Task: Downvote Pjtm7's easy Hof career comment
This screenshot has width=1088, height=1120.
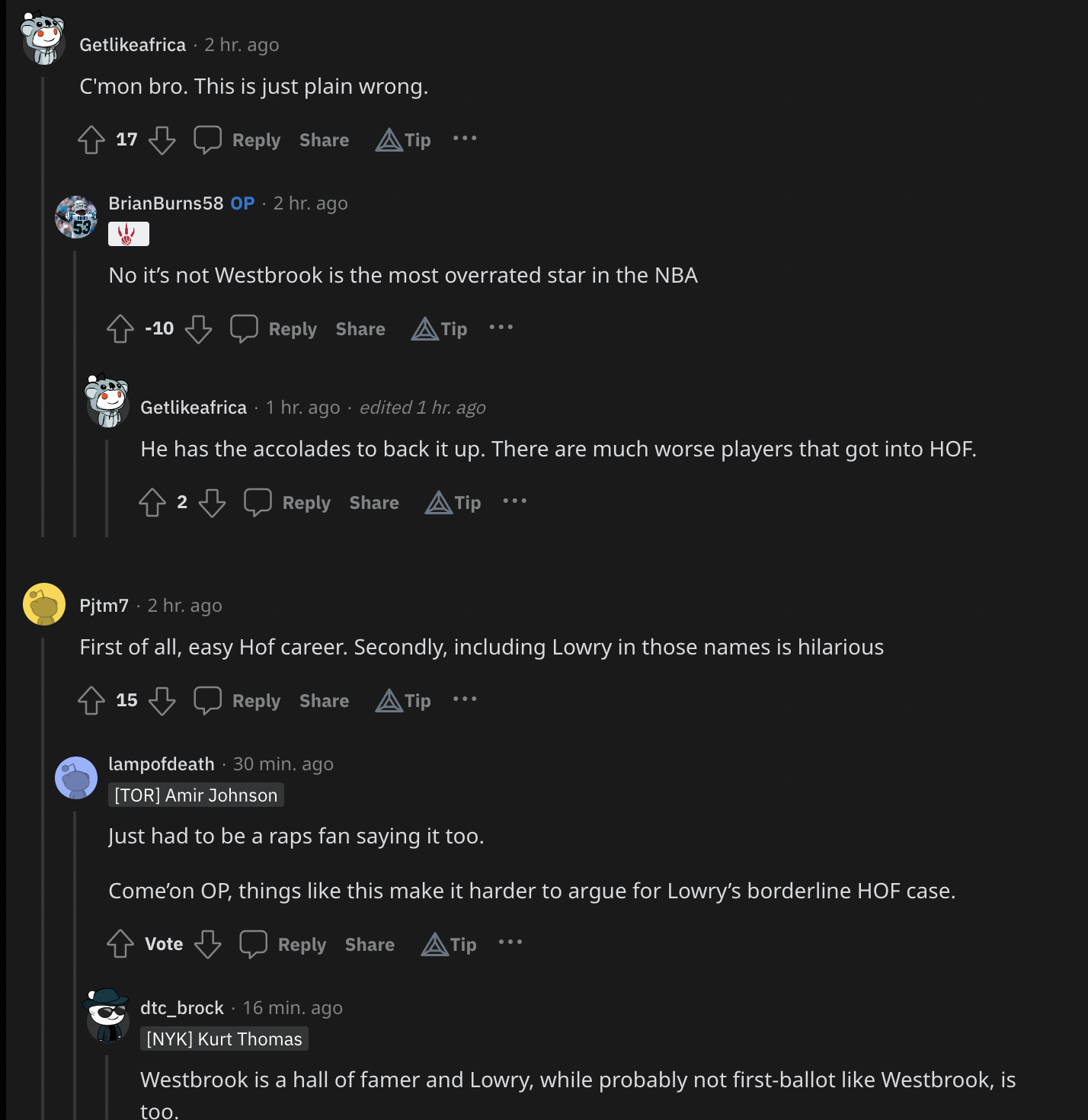Action: coord(162,700)
